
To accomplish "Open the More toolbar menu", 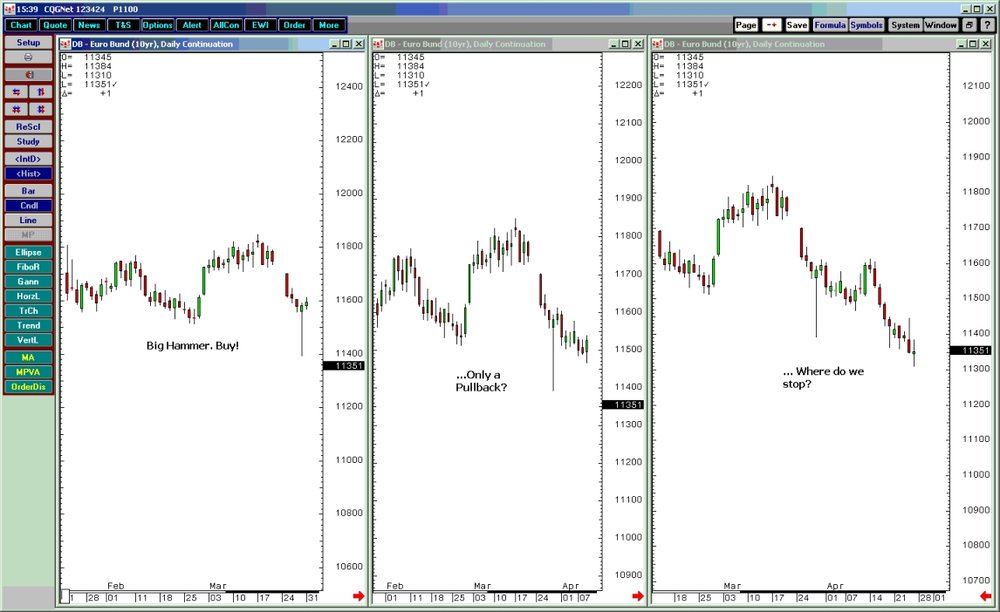I will tap(329, 25).
